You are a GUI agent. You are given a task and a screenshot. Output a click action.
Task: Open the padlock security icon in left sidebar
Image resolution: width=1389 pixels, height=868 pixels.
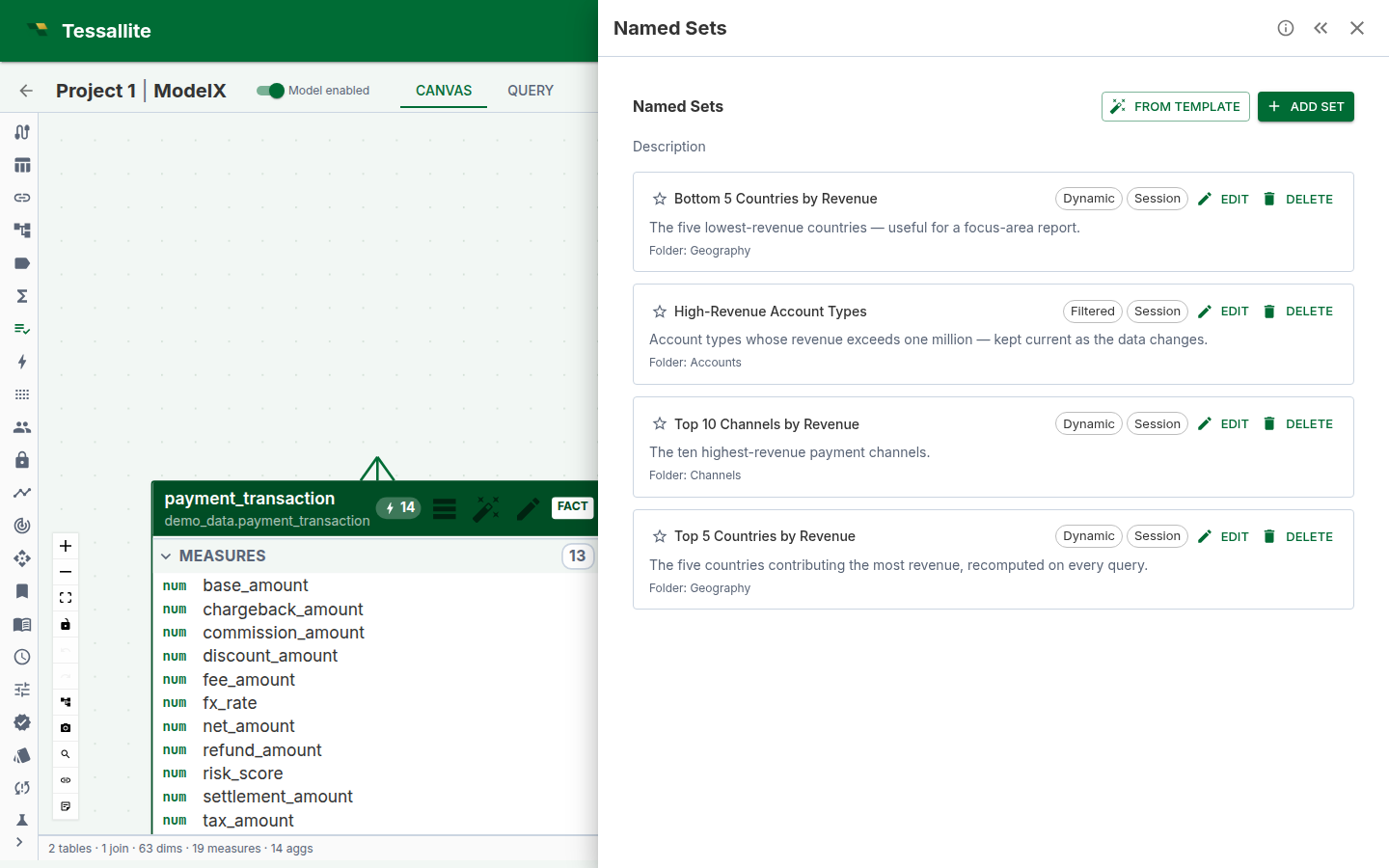[22, 460]
